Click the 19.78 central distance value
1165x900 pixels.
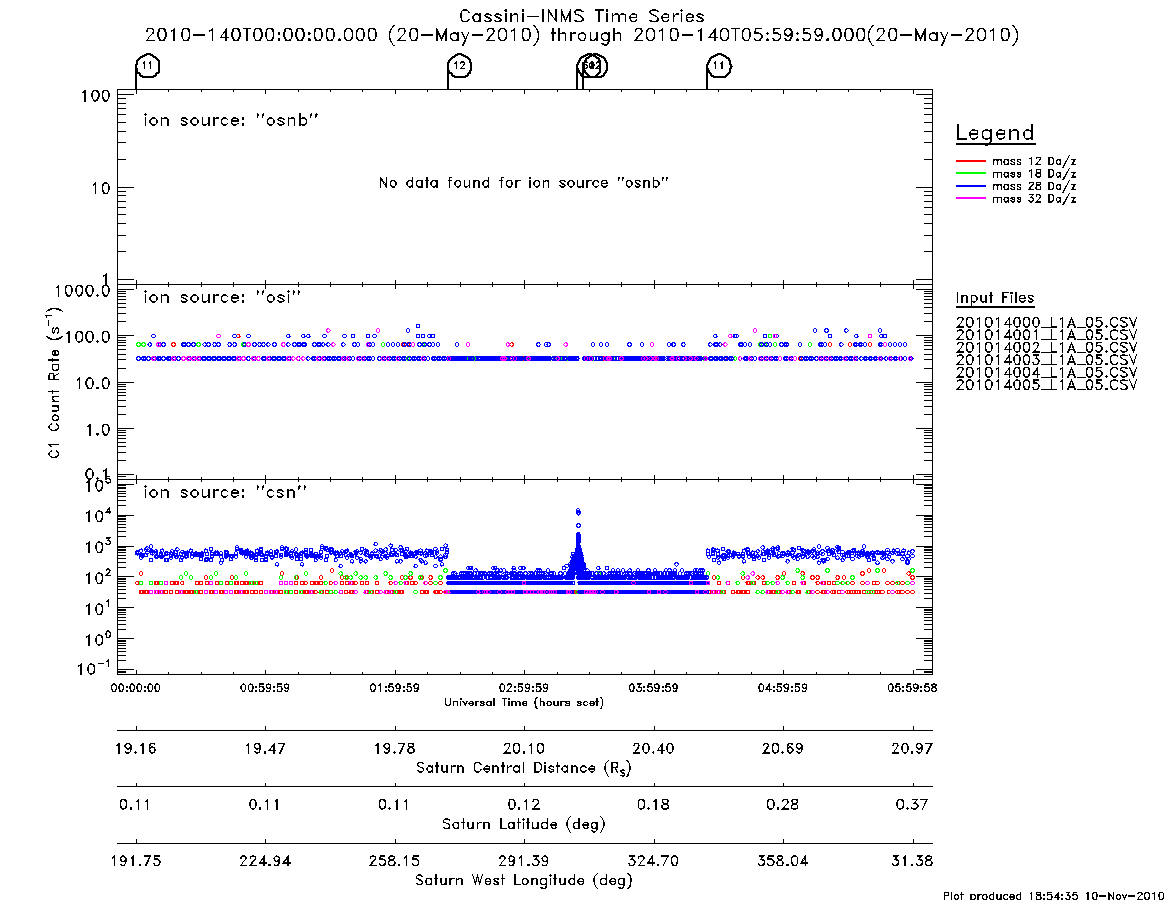[x=395, y=748]
